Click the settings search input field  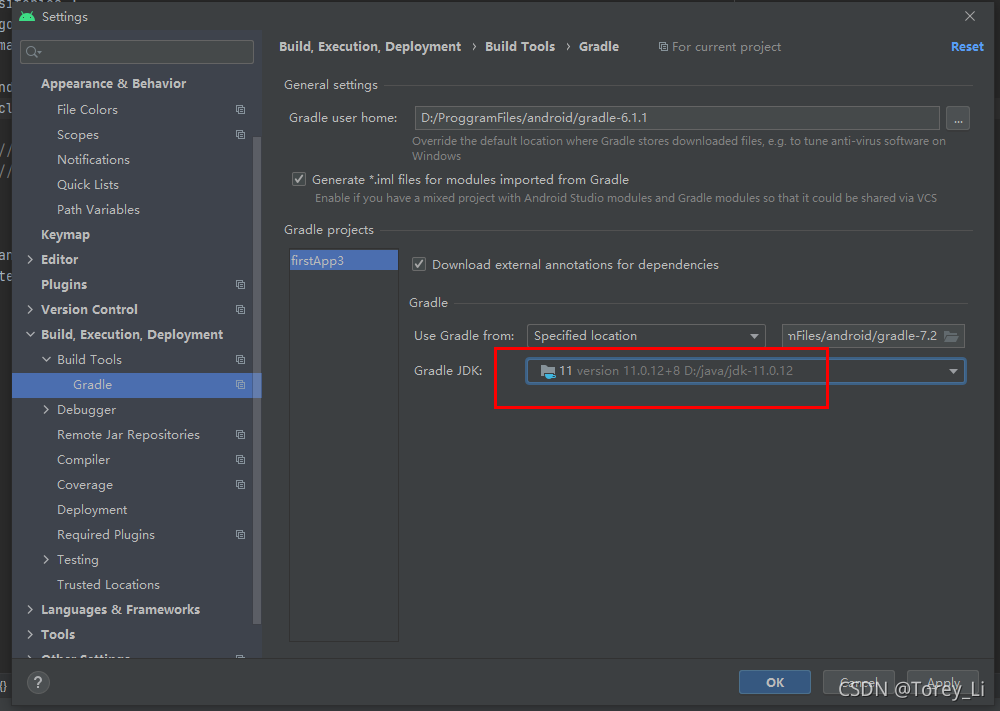(137, 52)
